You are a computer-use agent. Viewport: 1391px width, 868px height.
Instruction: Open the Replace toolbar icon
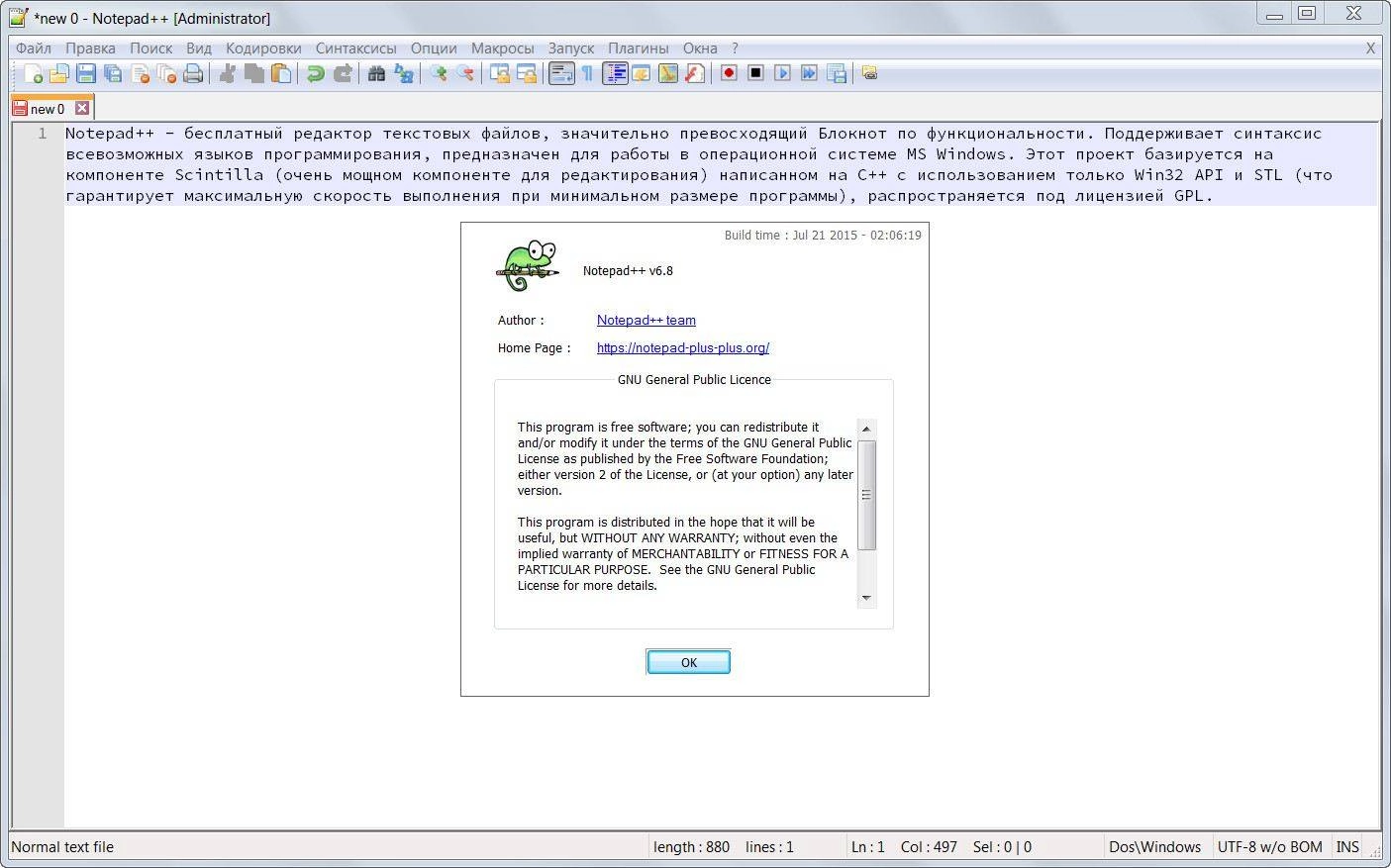pos(403,73)
